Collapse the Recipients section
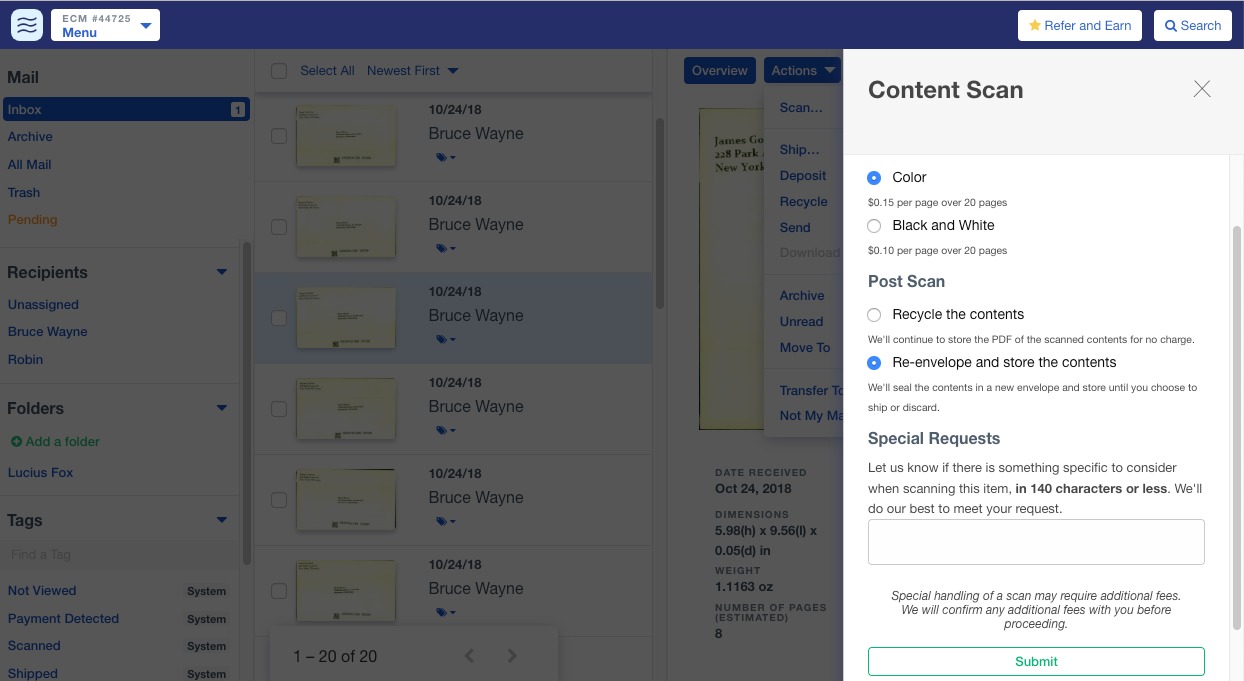Screen dimensions: 1244x681 tap(222, 272)
